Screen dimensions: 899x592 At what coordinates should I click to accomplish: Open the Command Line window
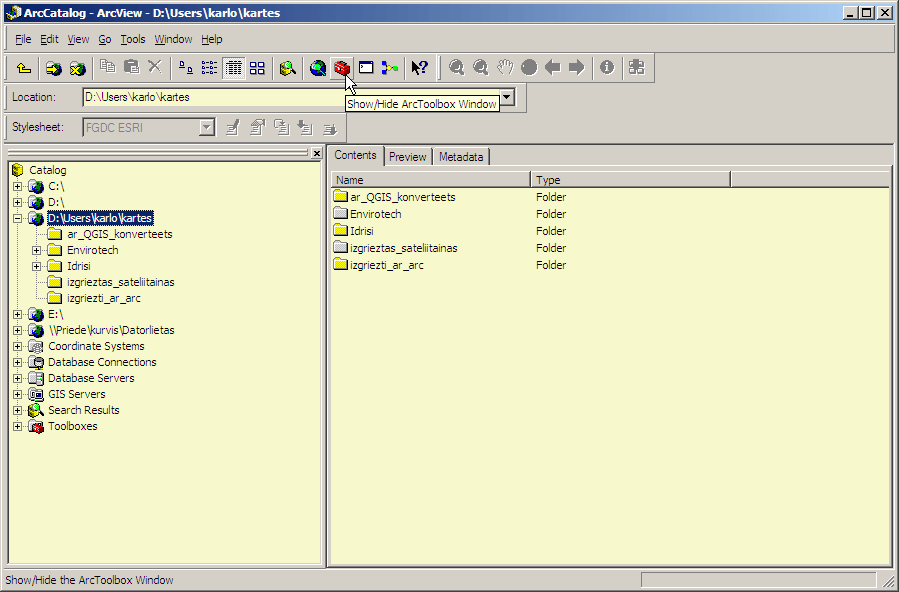point(366,68)
